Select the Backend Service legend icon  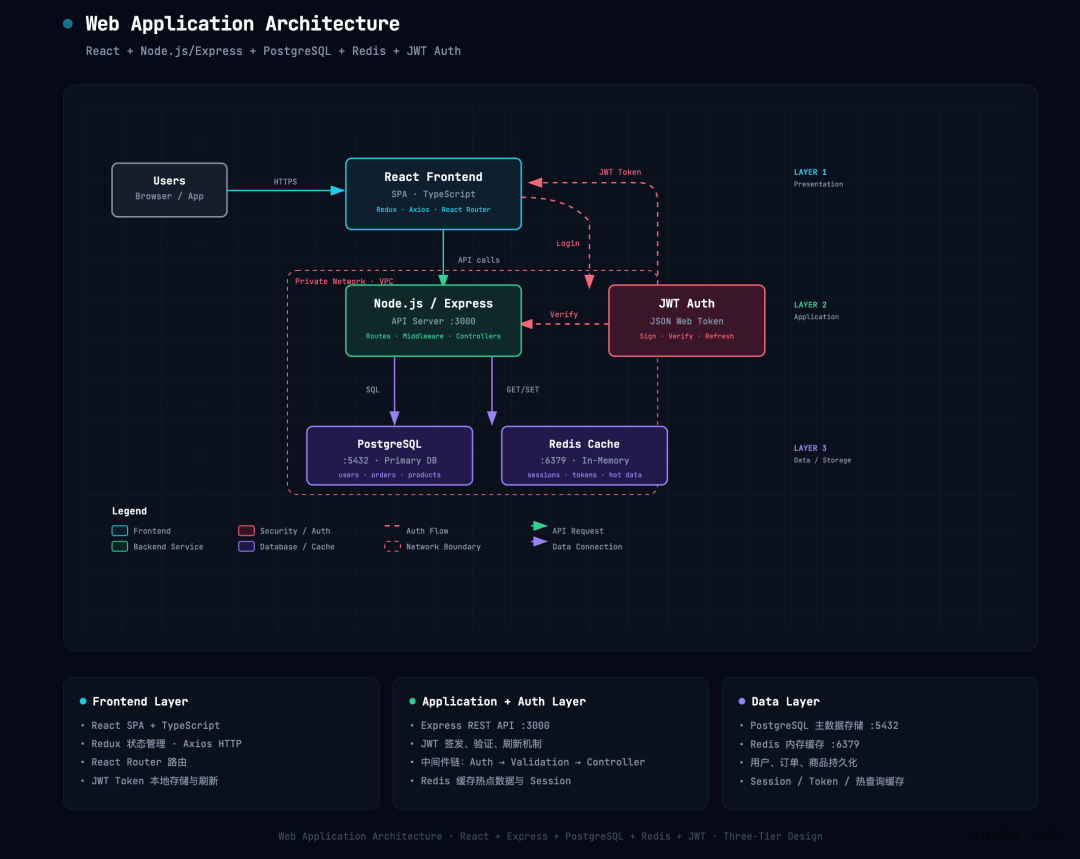pyautogui.click(x=120, y=547)
